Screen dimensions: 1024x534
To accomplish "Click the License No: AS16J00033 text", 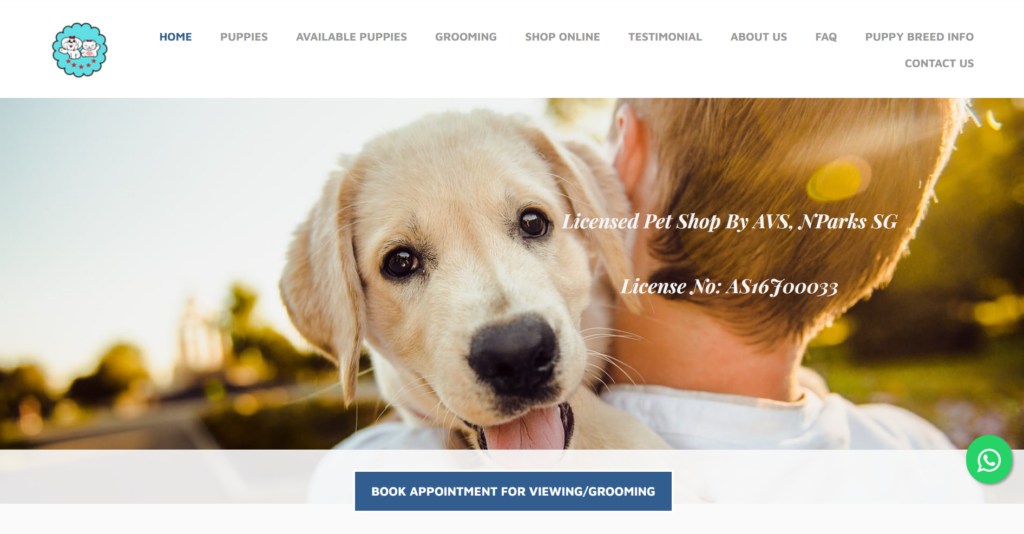I will coord(729,287).
